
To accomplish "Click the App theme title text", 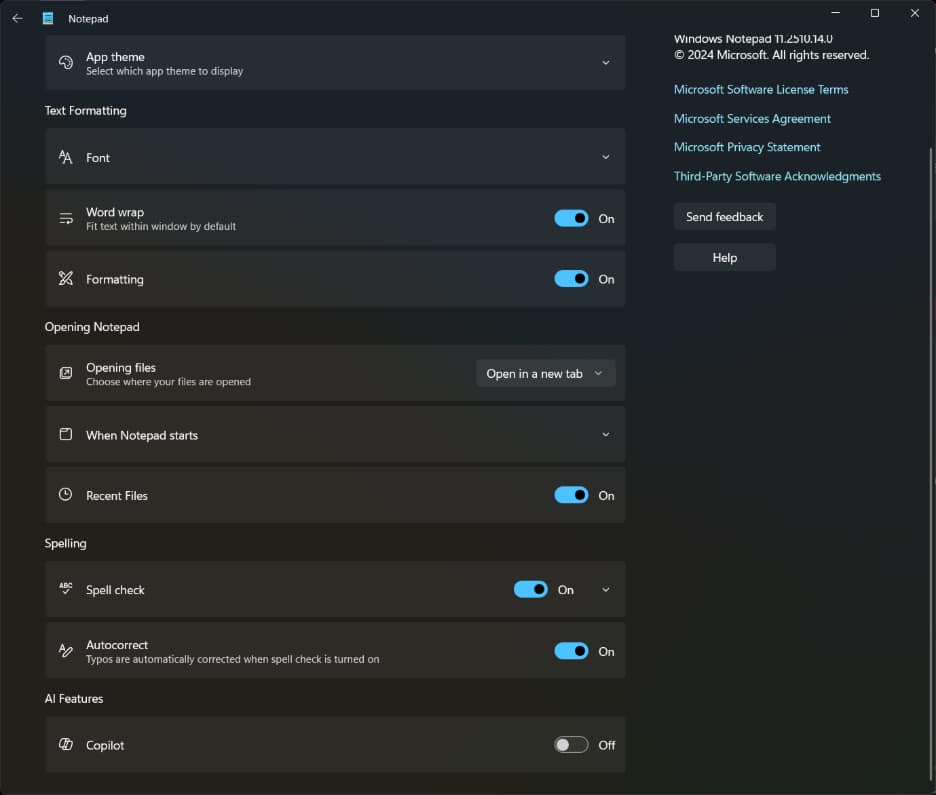I will [x=115, y=57].
